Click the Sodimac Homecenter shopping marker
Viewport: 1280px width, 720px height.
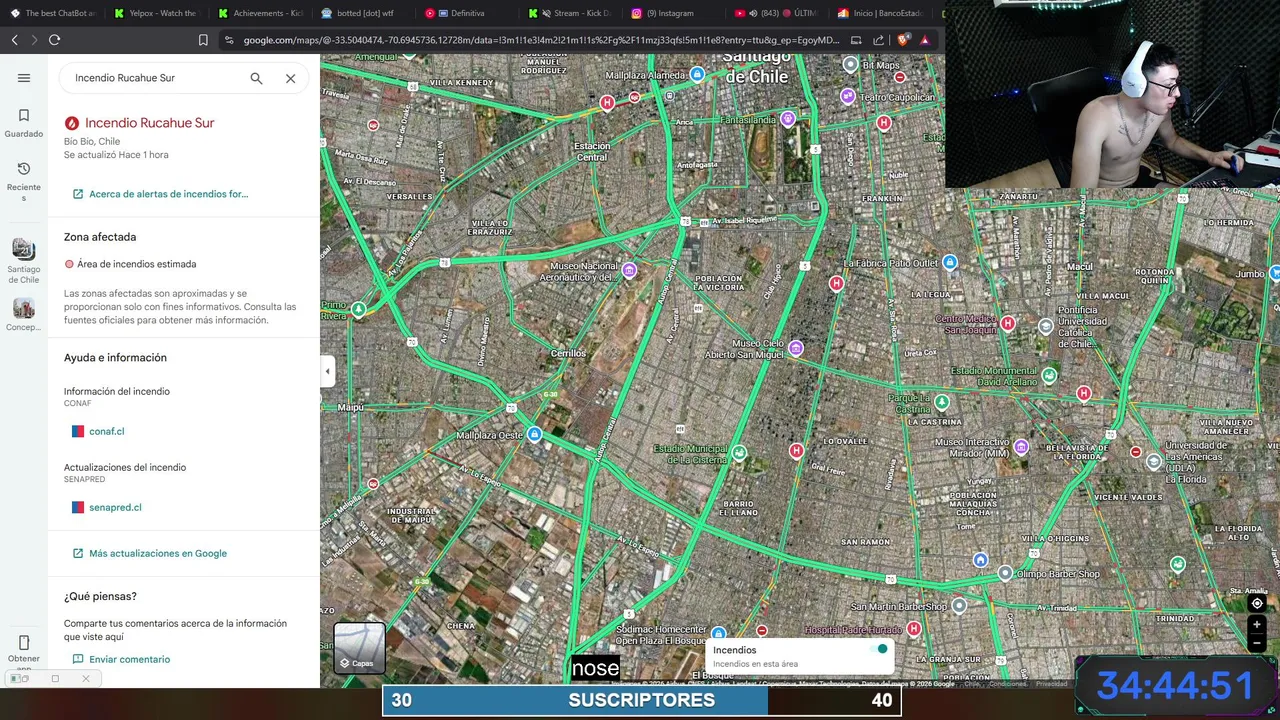[718, 634]
